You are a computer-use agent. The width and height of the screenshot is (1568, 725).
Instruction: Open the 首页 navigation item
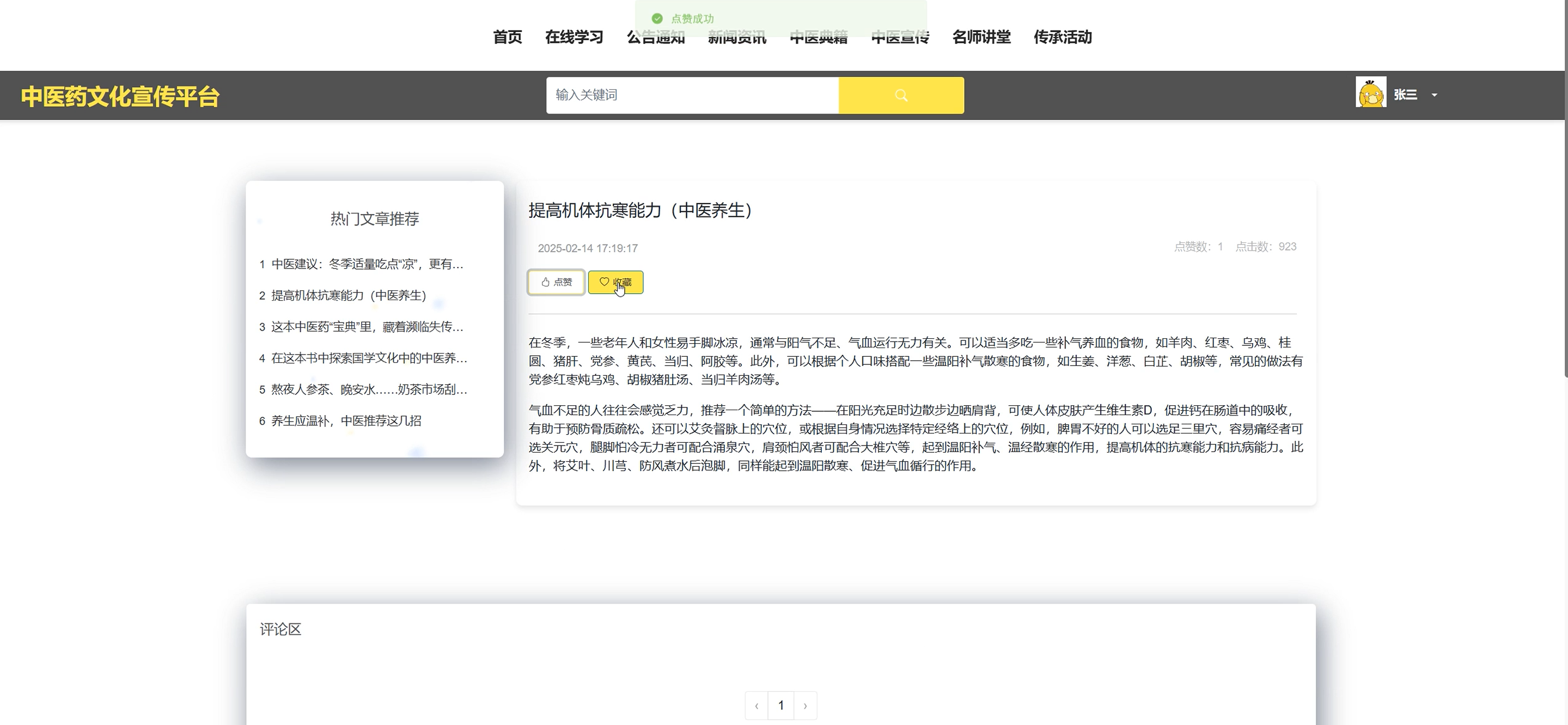tap(507, 37)
